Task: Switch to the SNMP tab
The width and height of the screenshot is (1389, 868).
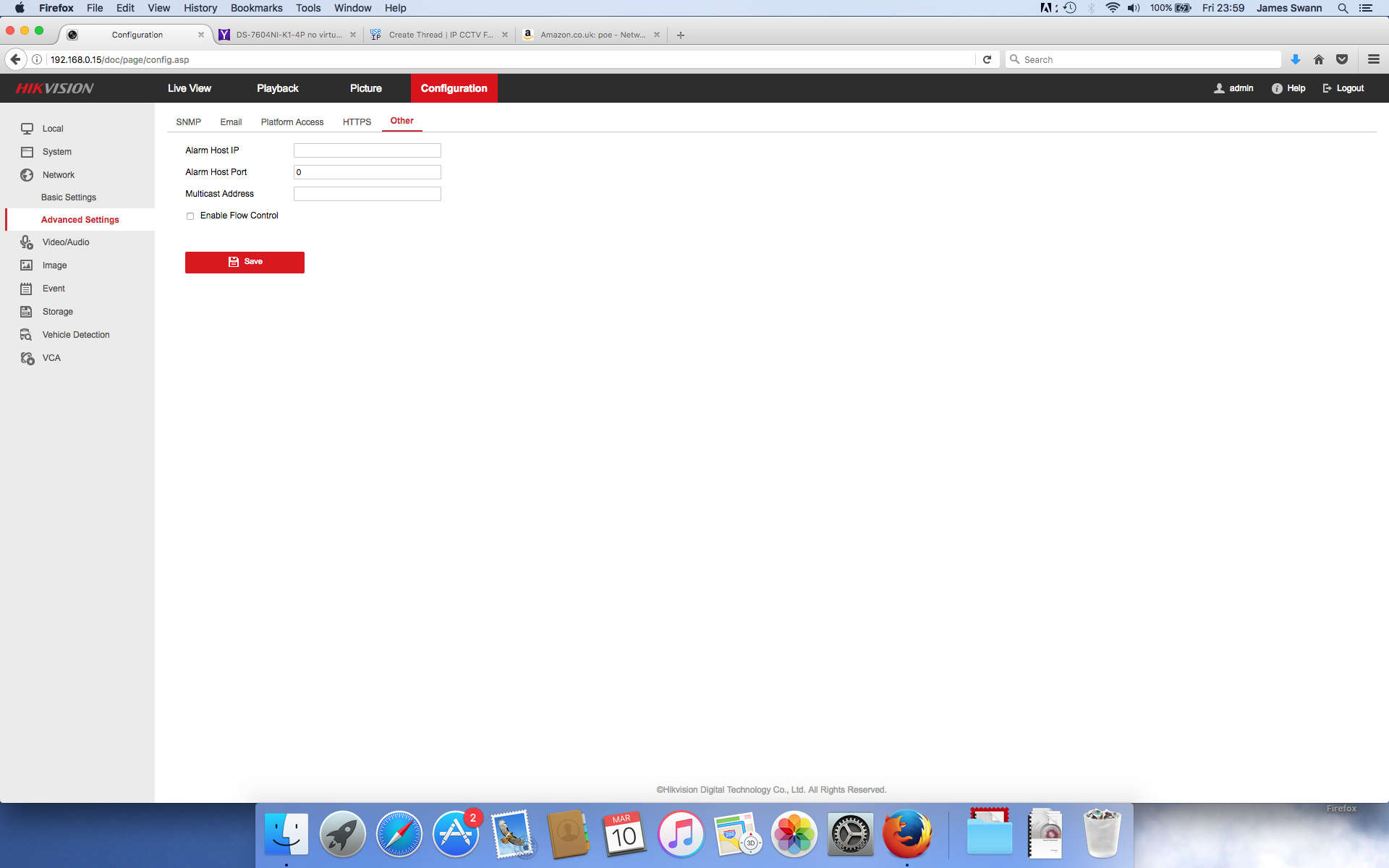Action: click(188, 122)
